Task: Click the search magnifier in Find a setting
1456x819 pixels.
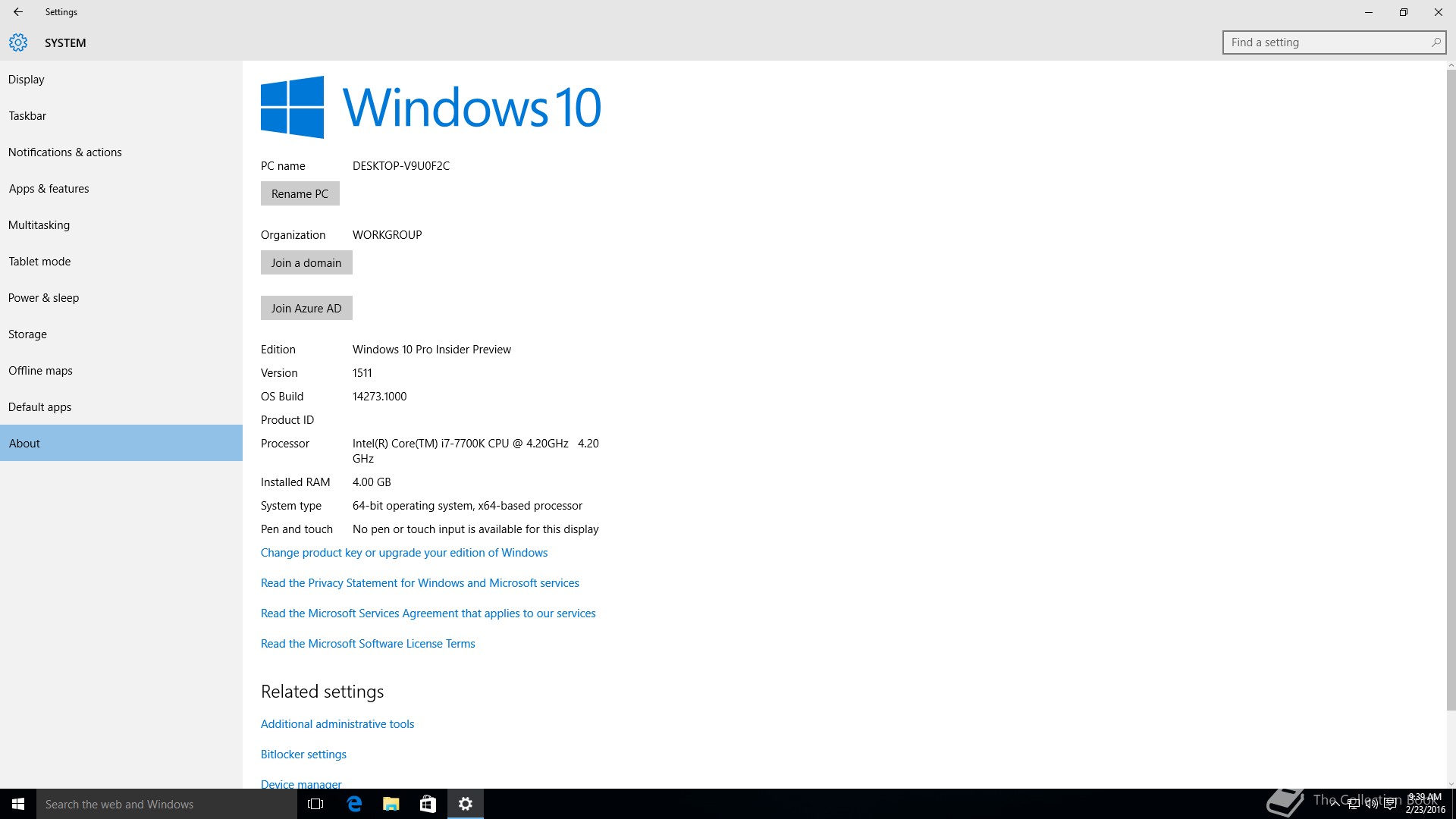Action: click(x=1436, y=42)
